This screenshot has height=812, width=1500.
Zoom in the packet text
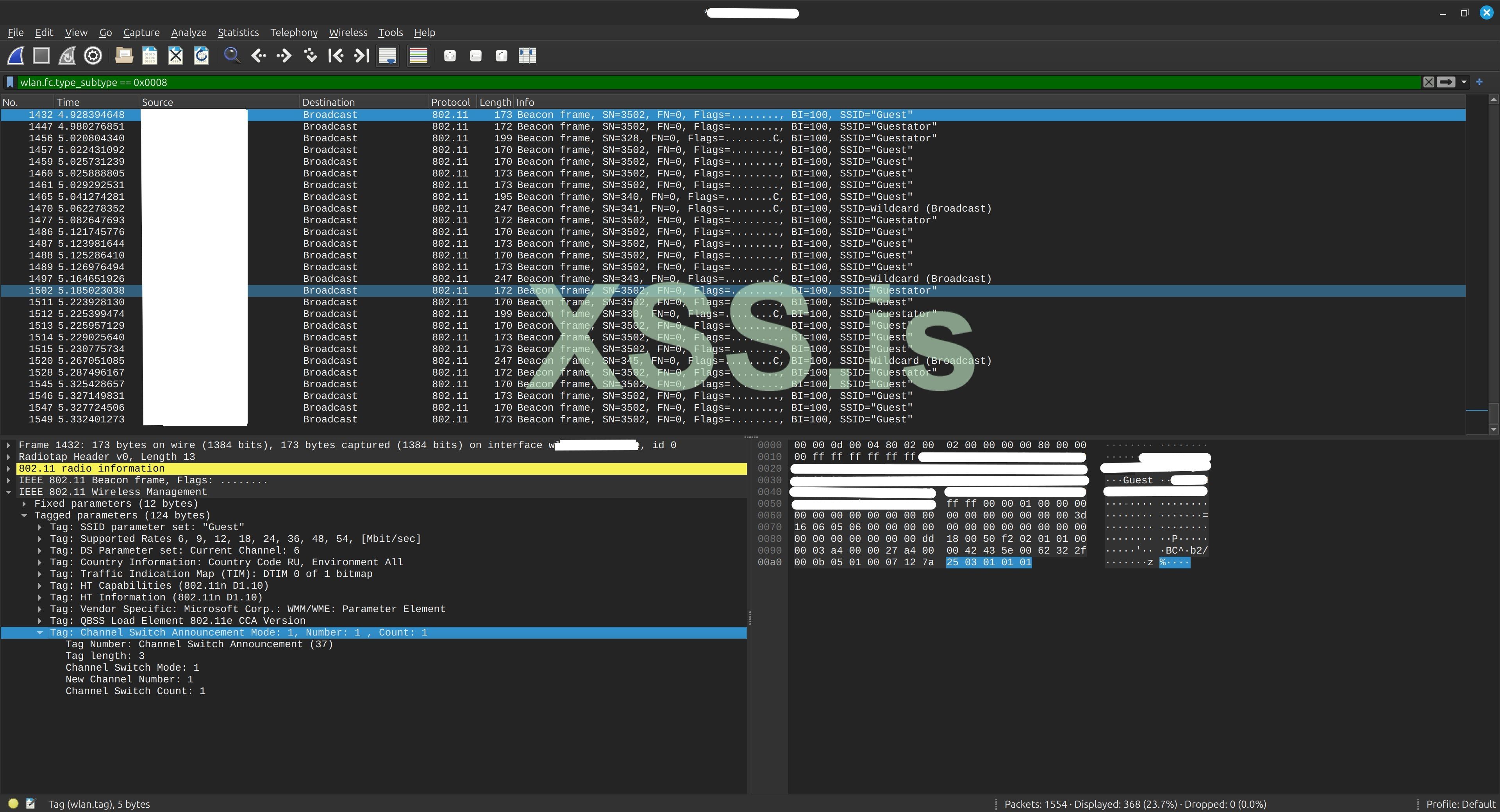pos(450,56)
